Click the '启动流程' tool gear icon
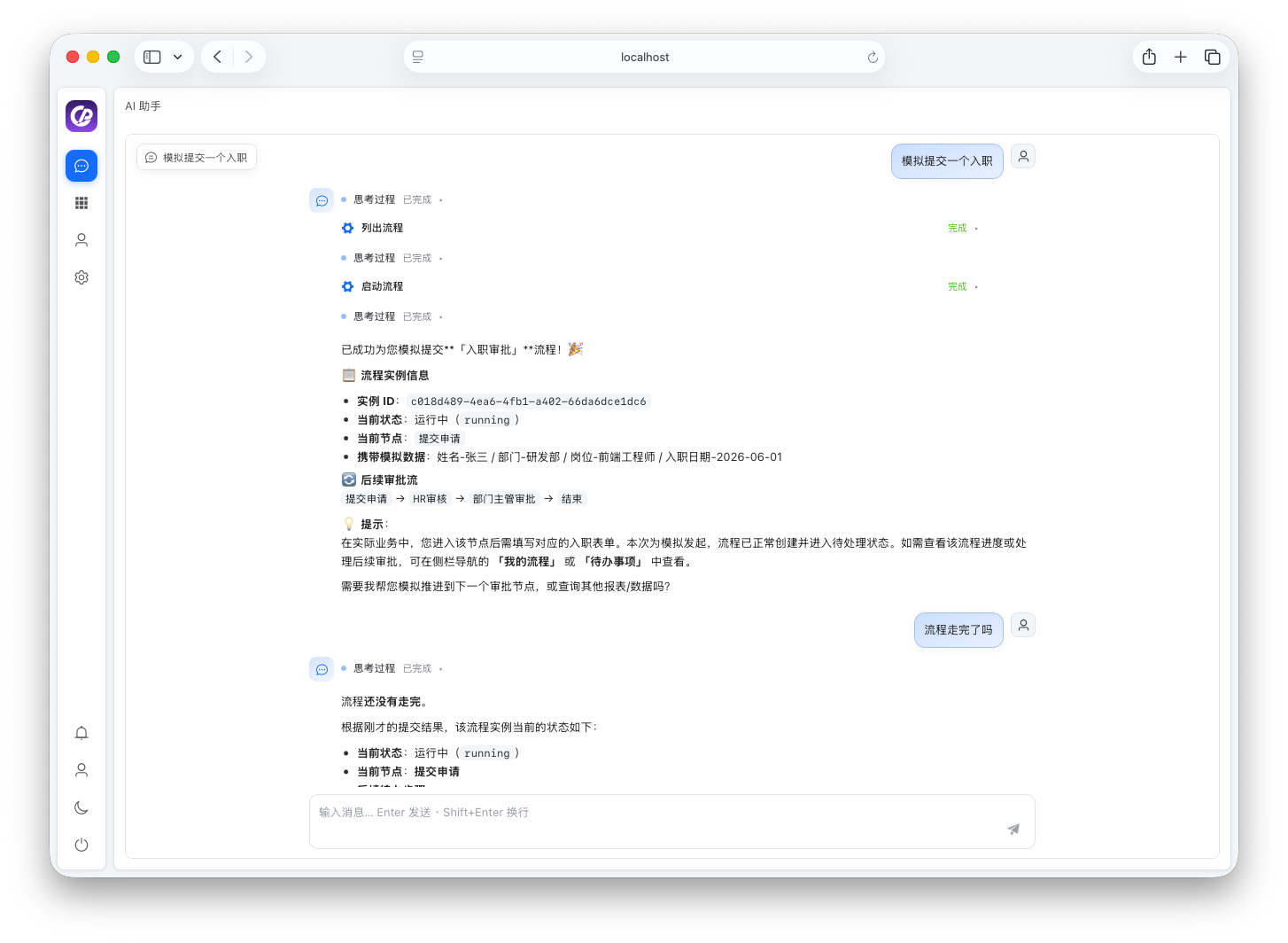The image size is (1288, 943). [x=348, y=286]
